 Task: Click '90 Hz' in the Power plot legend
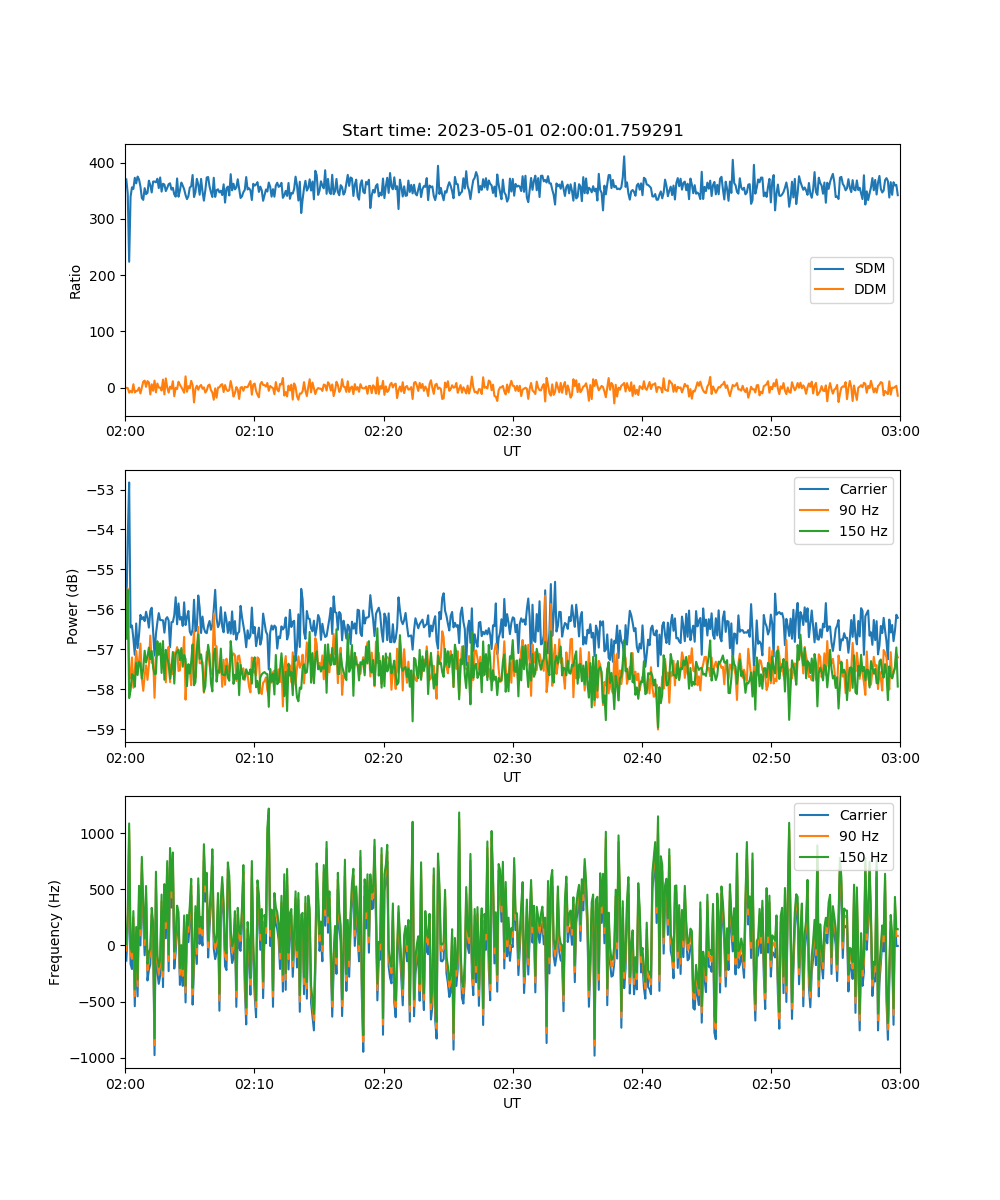[x=859, y=510]
